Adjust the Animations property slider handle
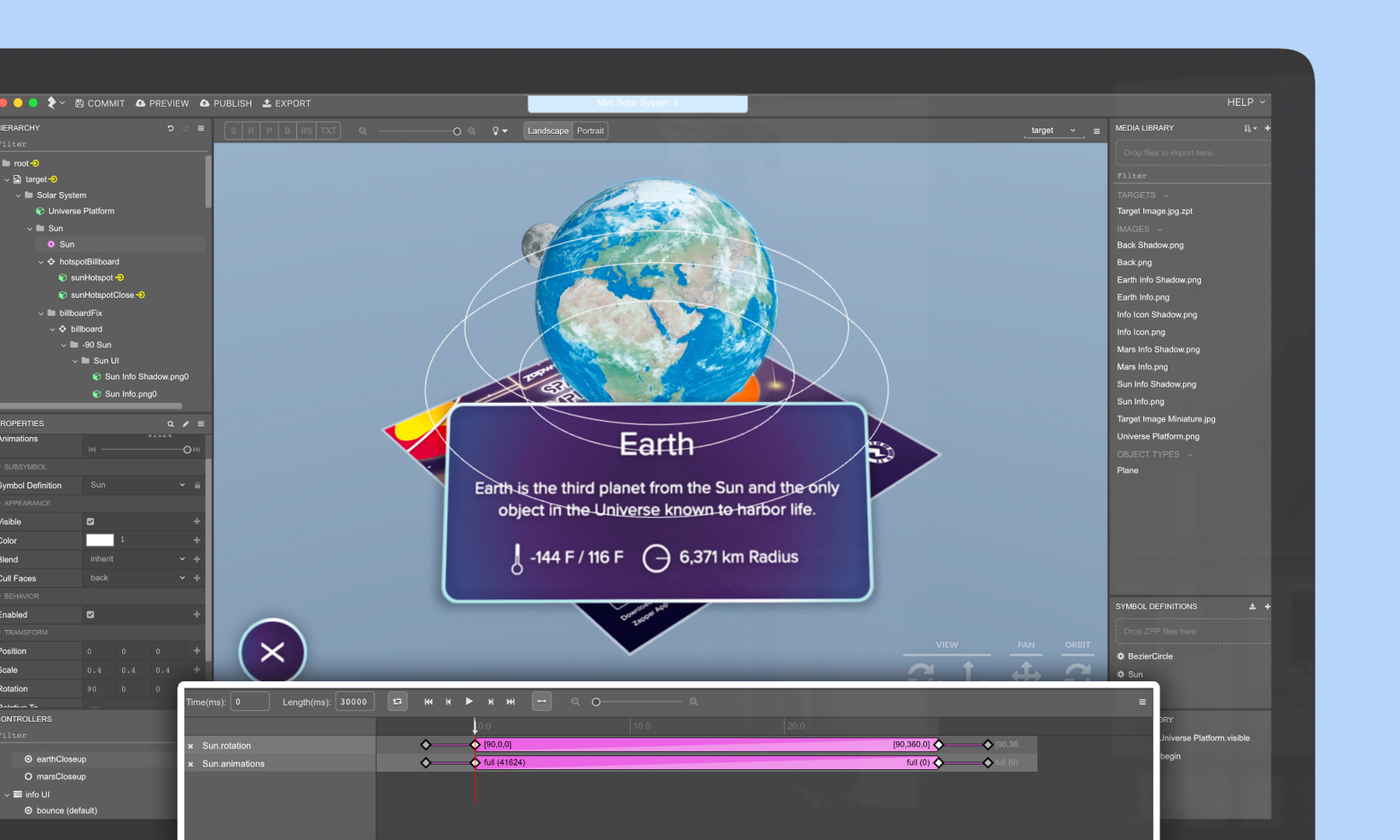The width and height of the screenshot is (1400, 840). coord(187,450)
